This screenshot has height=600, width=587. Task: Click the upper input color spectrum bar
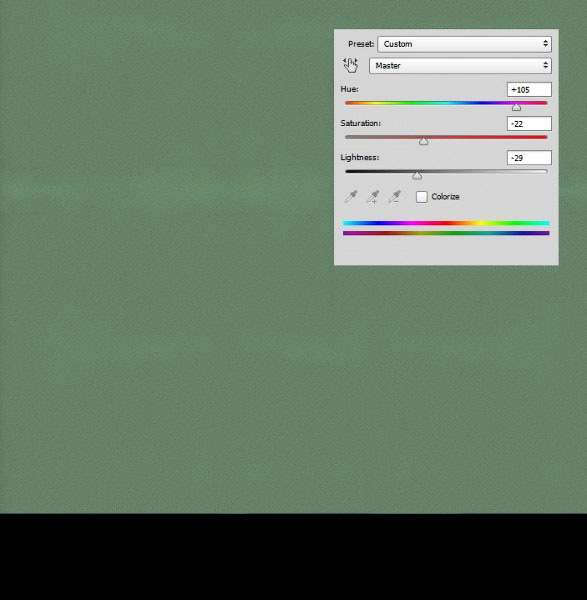click(x=446, y=223)
